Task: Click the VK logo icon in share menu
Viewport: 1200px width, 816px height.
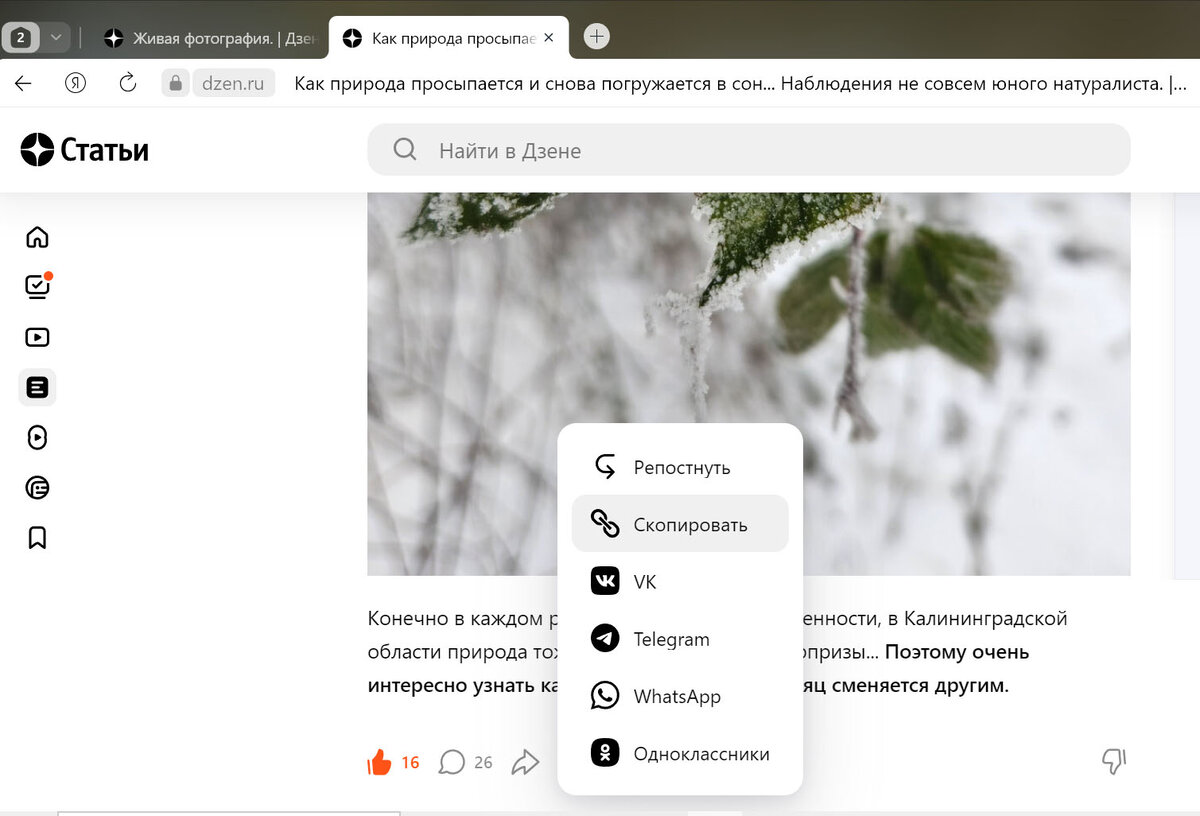Action: click(605, 581)
